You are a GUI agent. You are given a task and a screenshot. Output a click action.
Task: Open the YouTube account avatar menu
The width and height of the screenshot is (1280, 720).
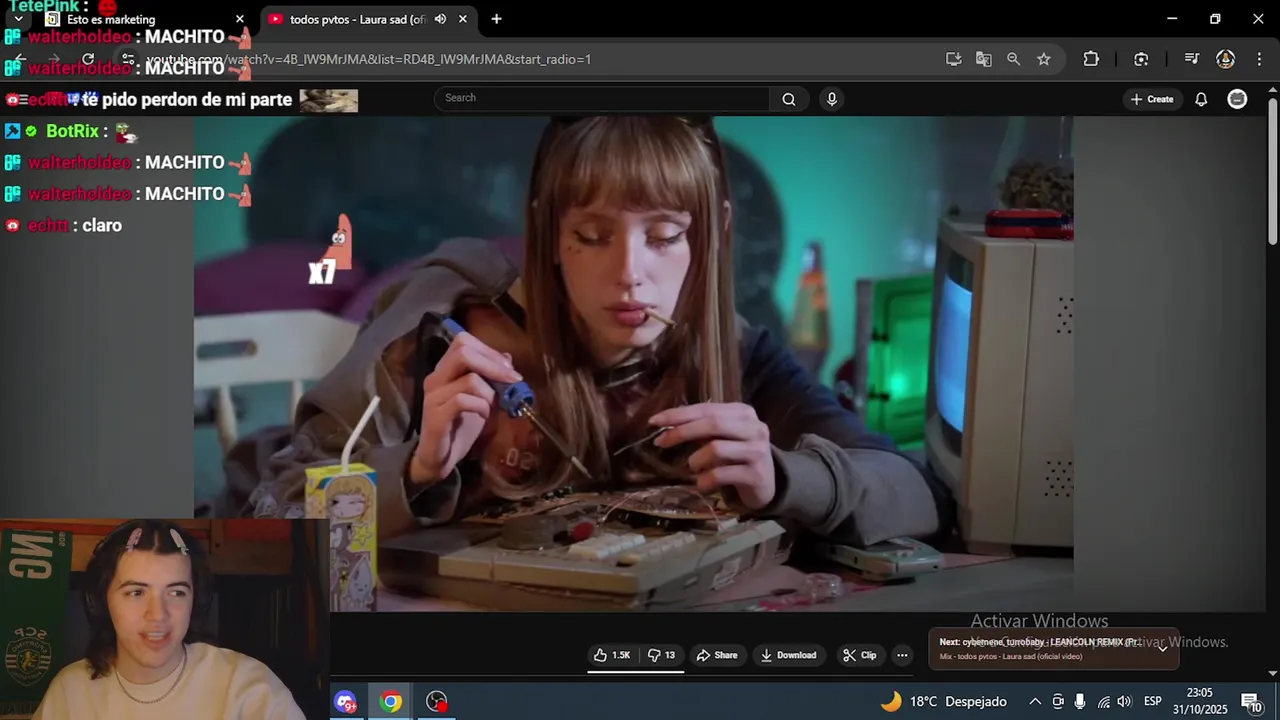(1237, 99)
